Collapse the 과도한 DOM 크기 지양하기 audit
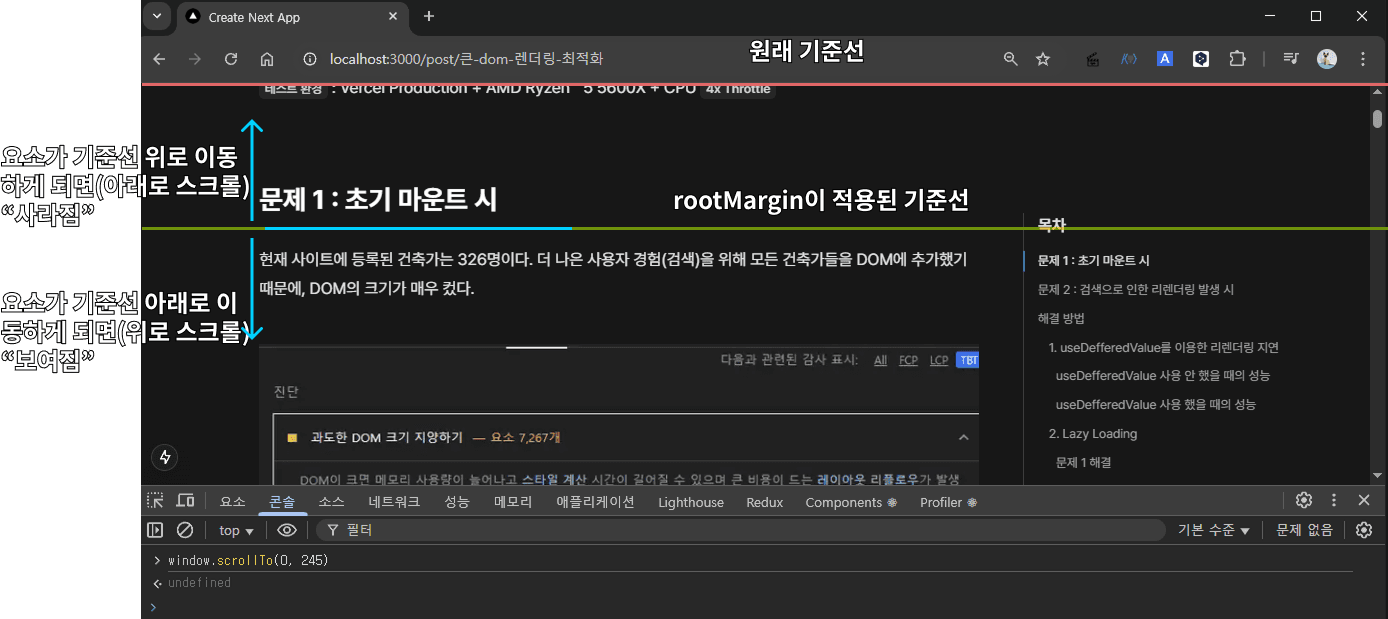Viewport: 1388px width, 619px height. (963, 437)
